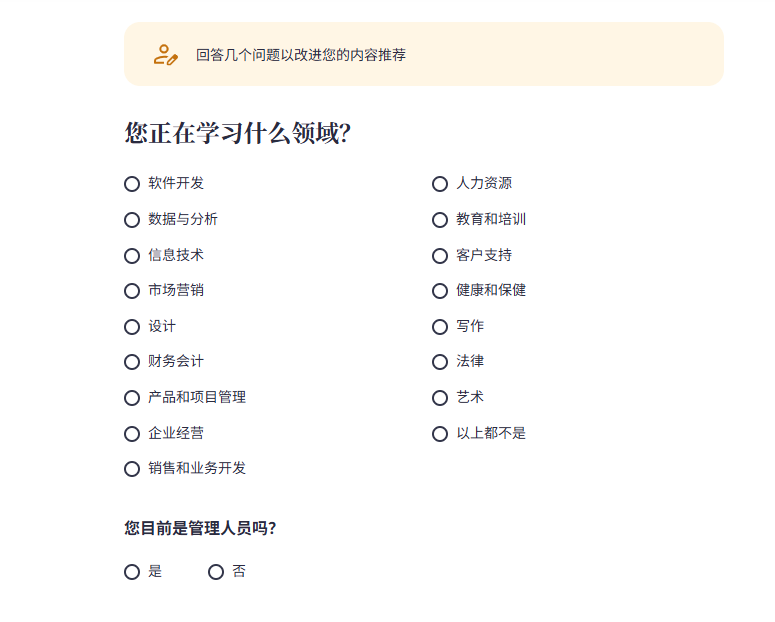This screenshot has height=622, width=775.
Task: Choose 数据与分析 as learning field
Action: [x=132, y=220]
